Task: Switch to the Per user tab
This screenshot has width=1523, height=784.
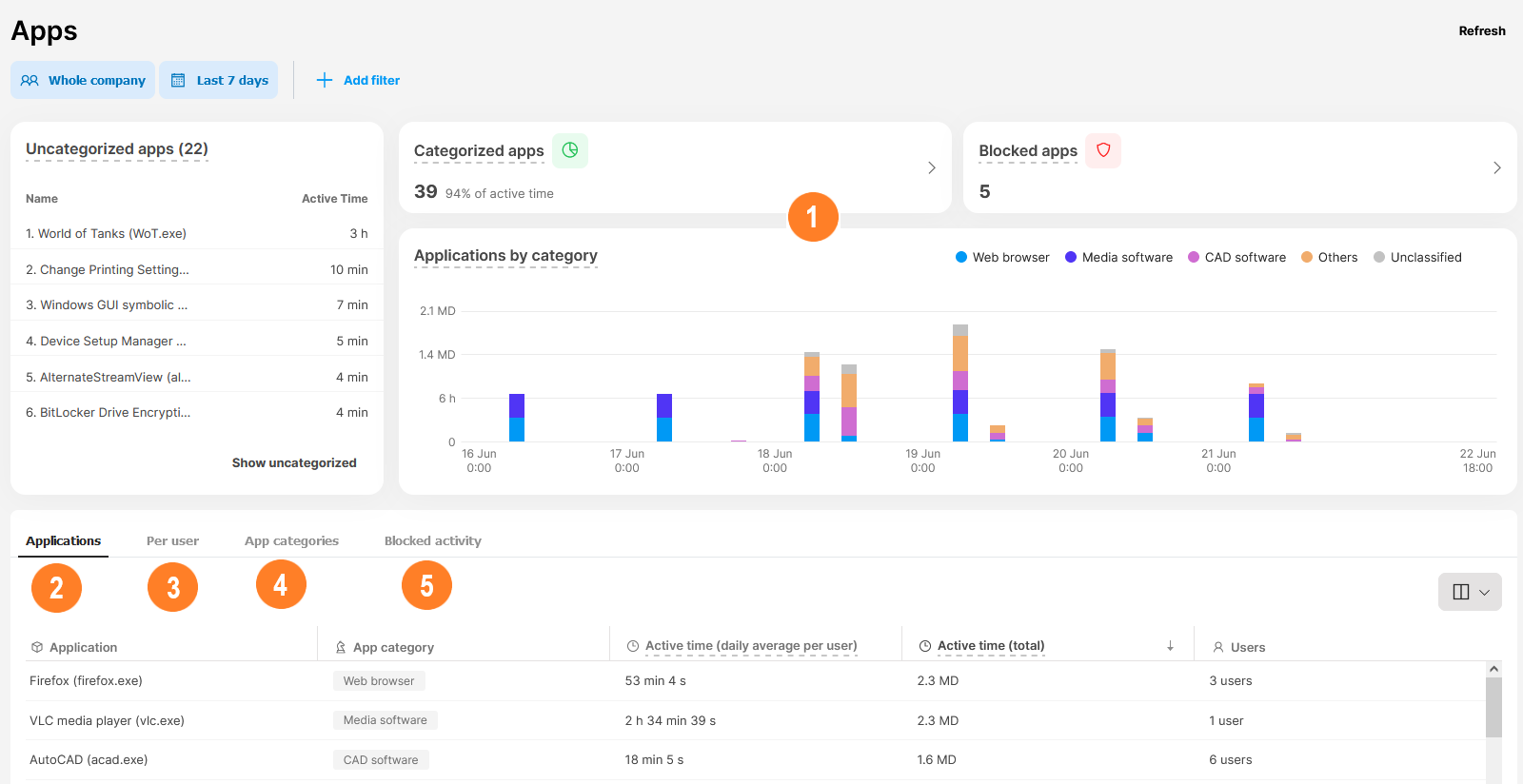Action: (172, 540)
